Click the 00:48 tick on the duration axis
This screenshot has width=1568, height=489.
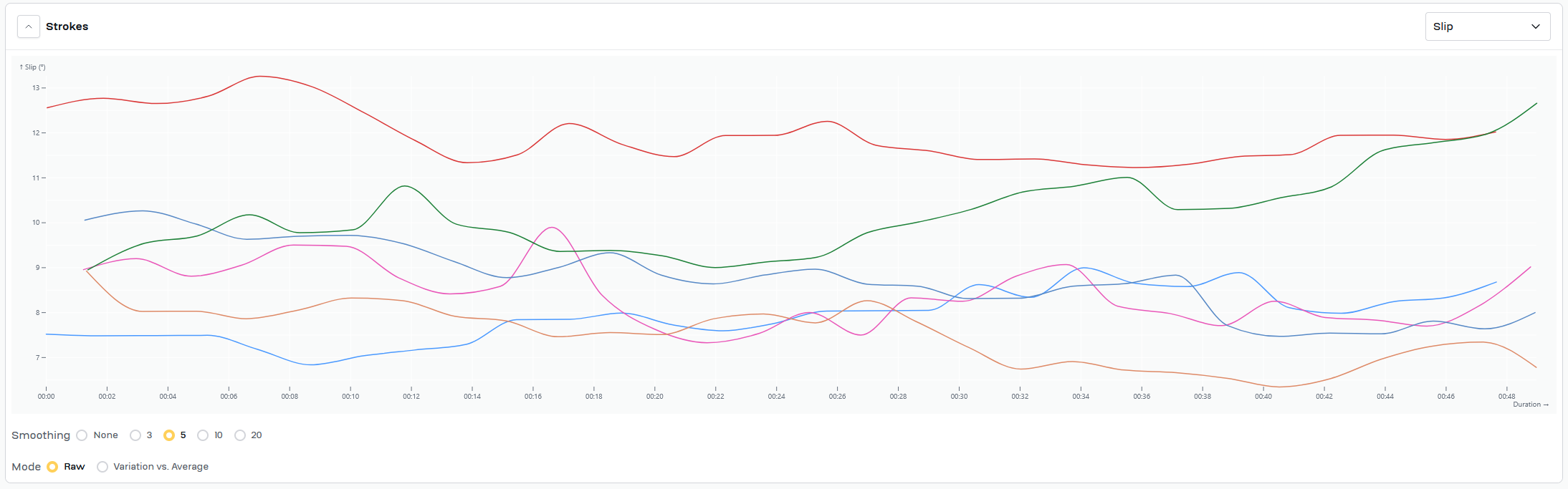(1506, 396)
